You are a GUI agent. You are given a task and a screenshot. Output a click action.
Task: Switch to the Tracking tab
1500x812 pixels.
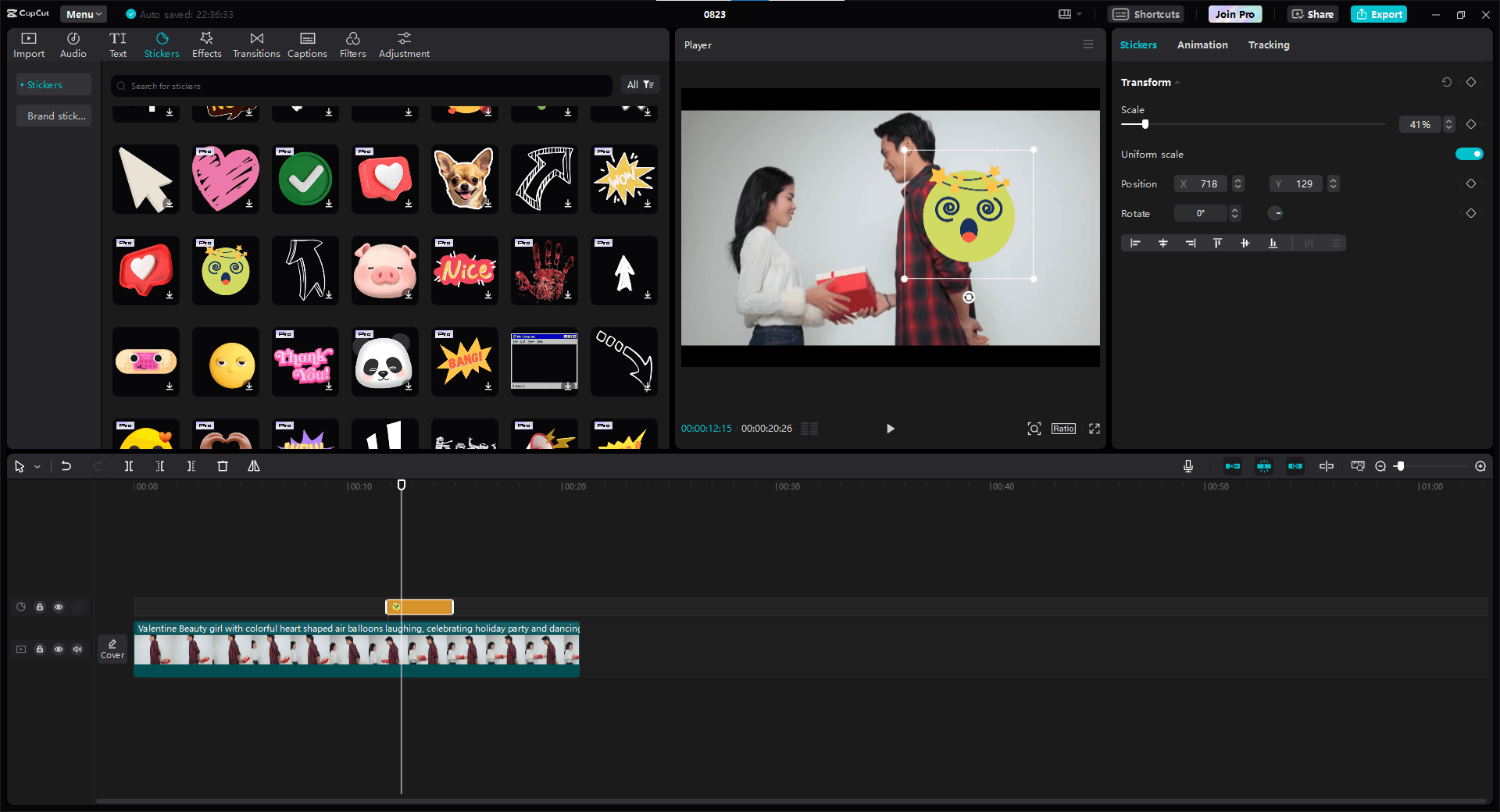click(1268, 45)
